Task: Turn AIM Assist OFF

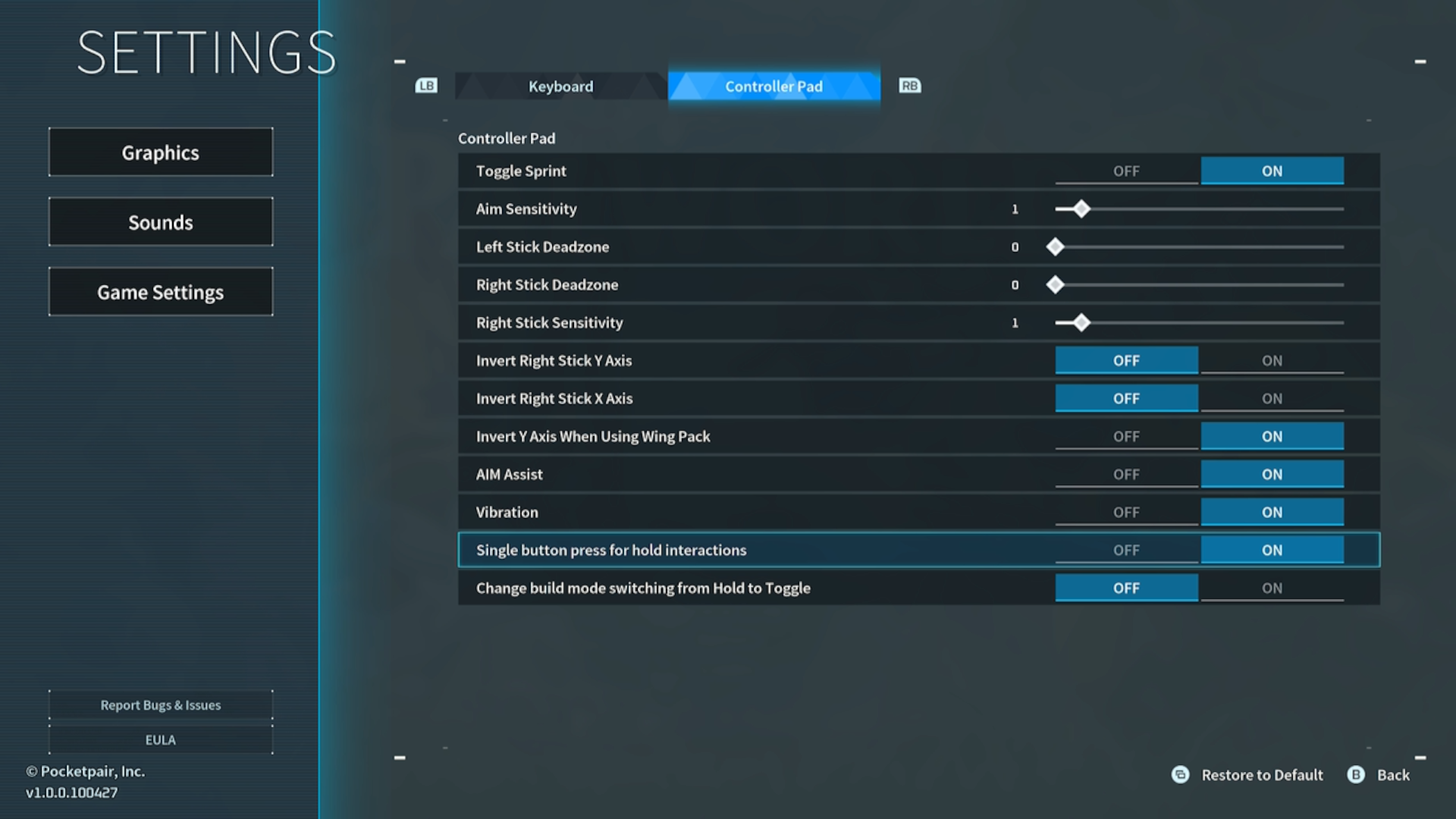Action: tap(1126, 474)
